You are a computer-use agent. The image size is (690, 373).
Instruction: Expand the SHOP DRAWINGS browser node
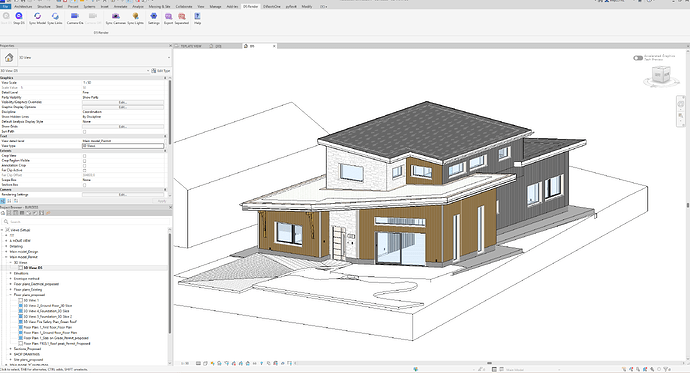tap(11, 354)
